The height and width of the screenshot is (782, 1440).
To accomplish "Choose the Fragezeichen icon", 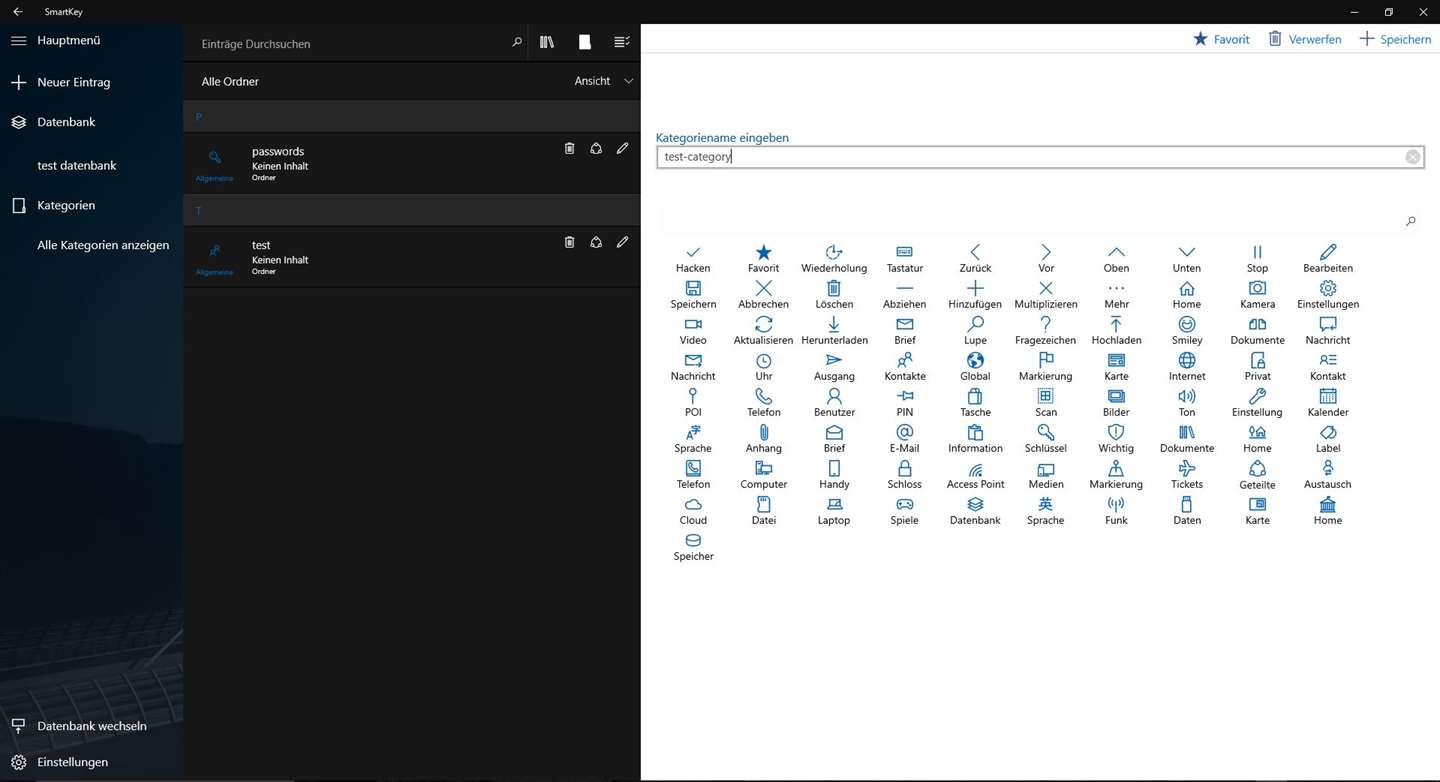I will tap(1045, 330).
